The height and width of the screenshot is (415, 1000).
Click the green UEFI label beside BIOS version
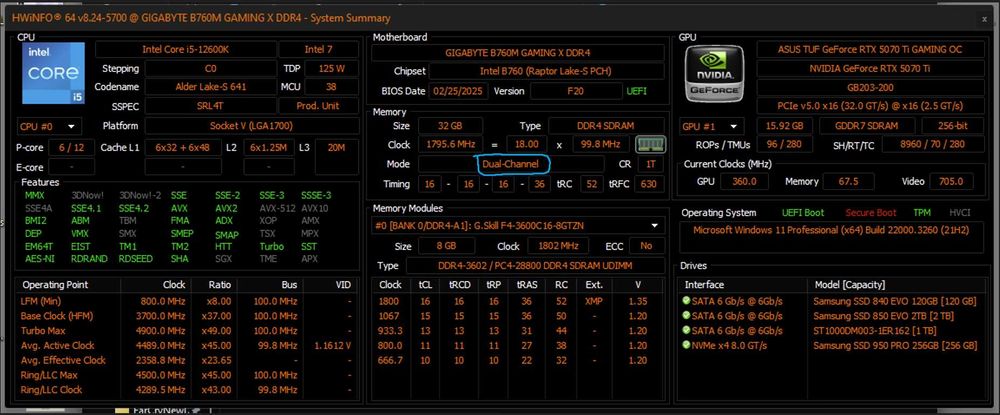click(636, 91)
